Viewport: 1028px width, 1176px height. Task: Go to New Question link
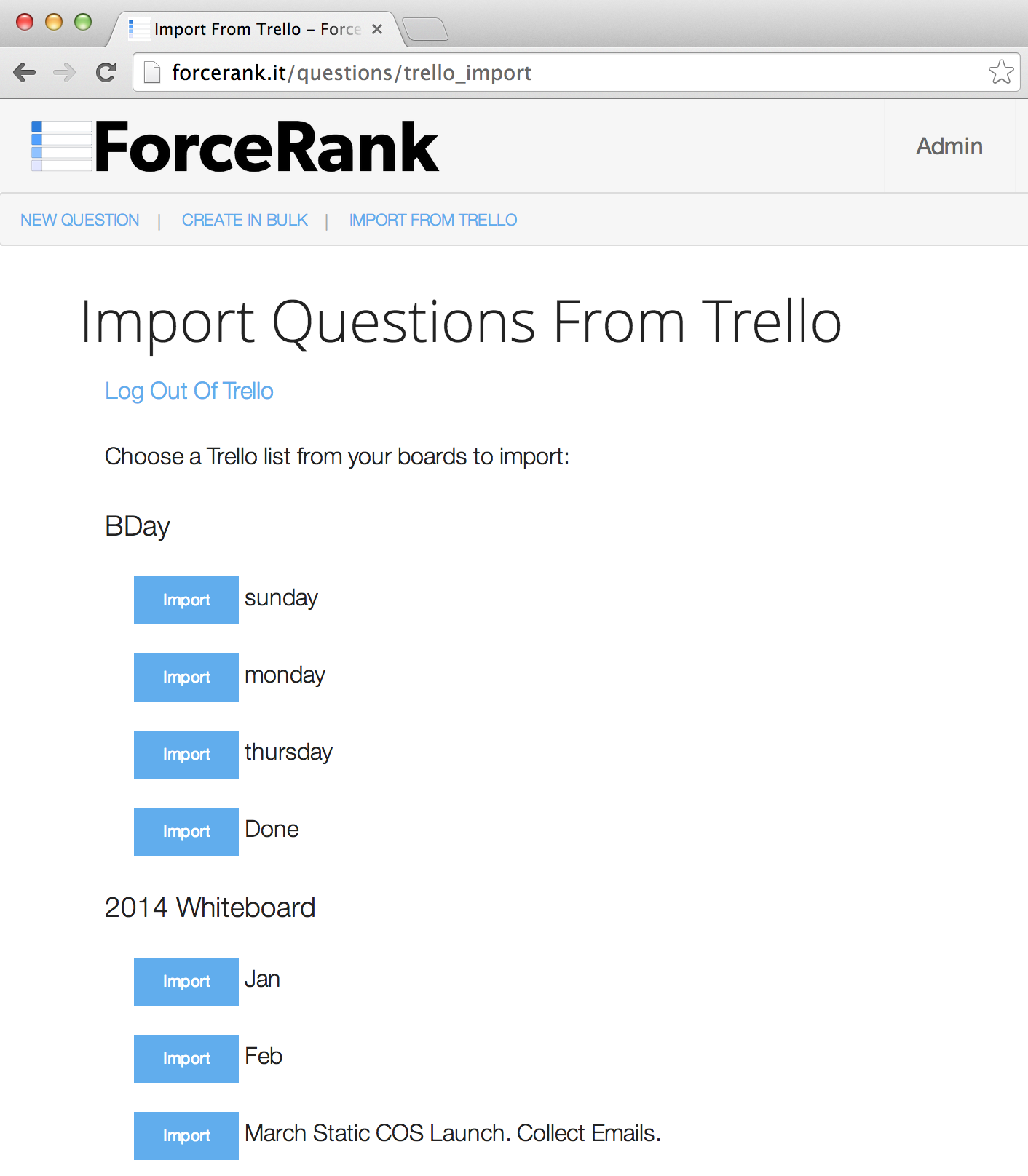click(x=80, y=220)
